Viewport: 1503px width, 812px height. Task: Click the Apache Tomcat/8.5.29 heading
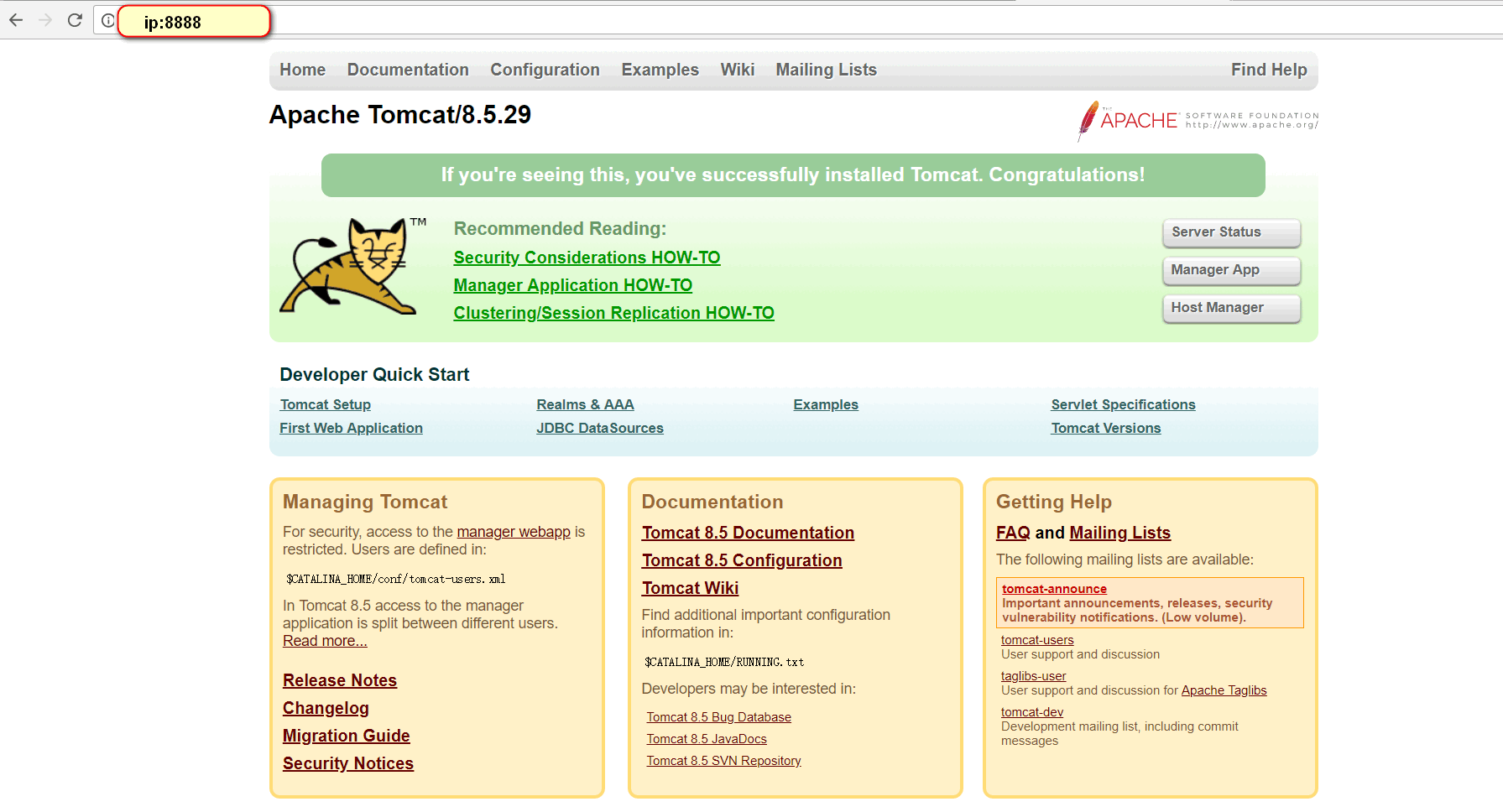tap(400, 115)
